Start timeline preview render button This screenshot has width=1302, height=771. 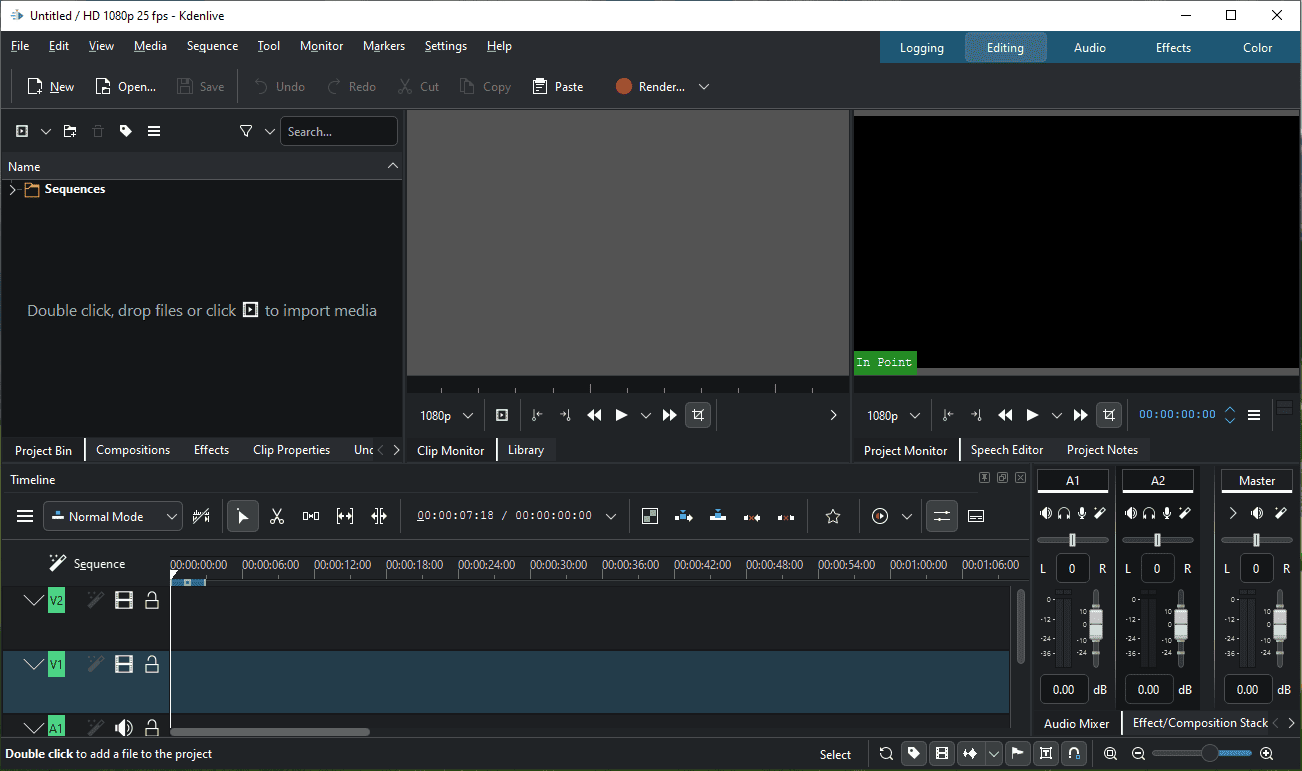[x=880, y=516]
